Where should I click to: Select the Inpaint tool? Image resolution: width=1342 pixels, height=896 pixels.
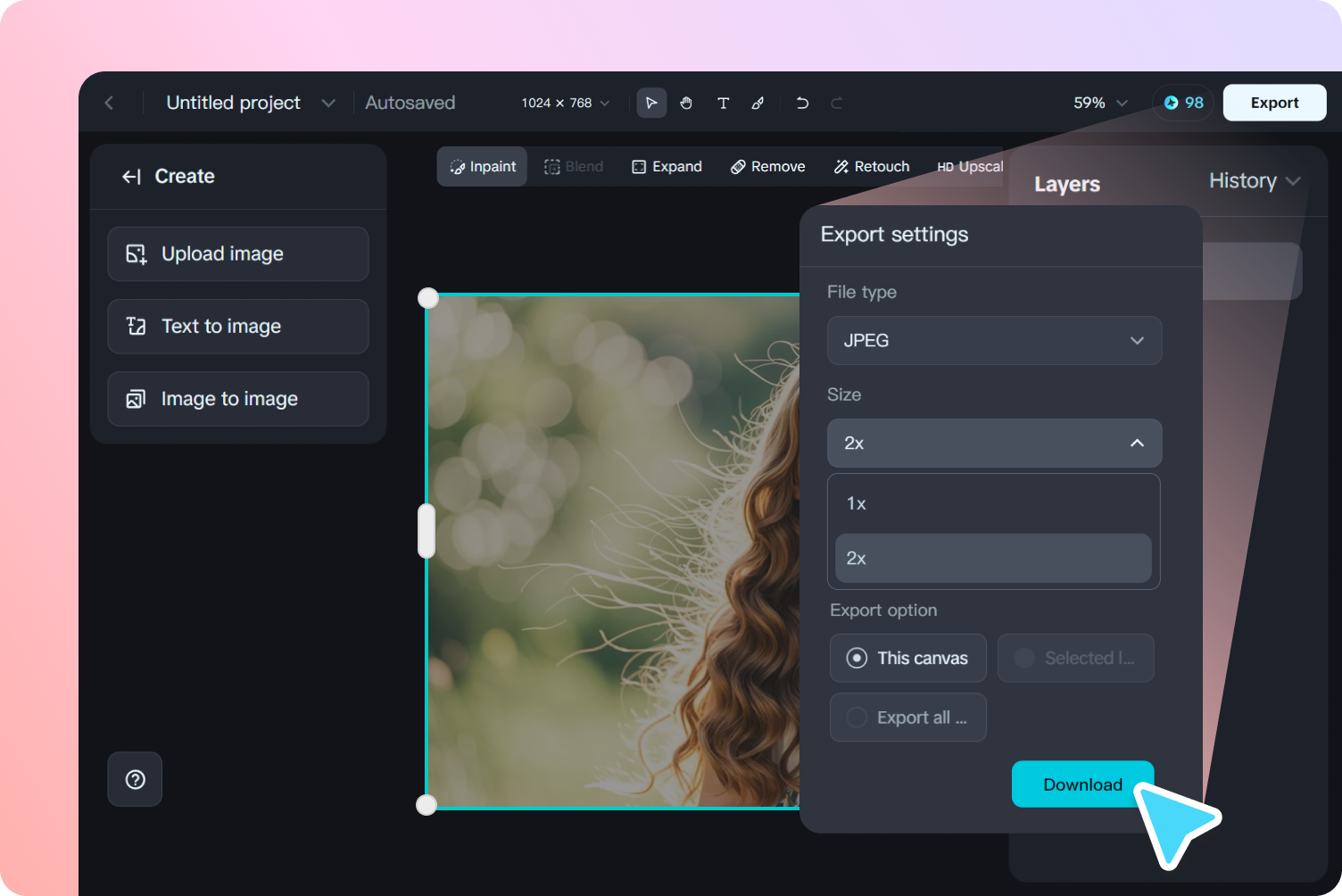click(x=482, y=166)
